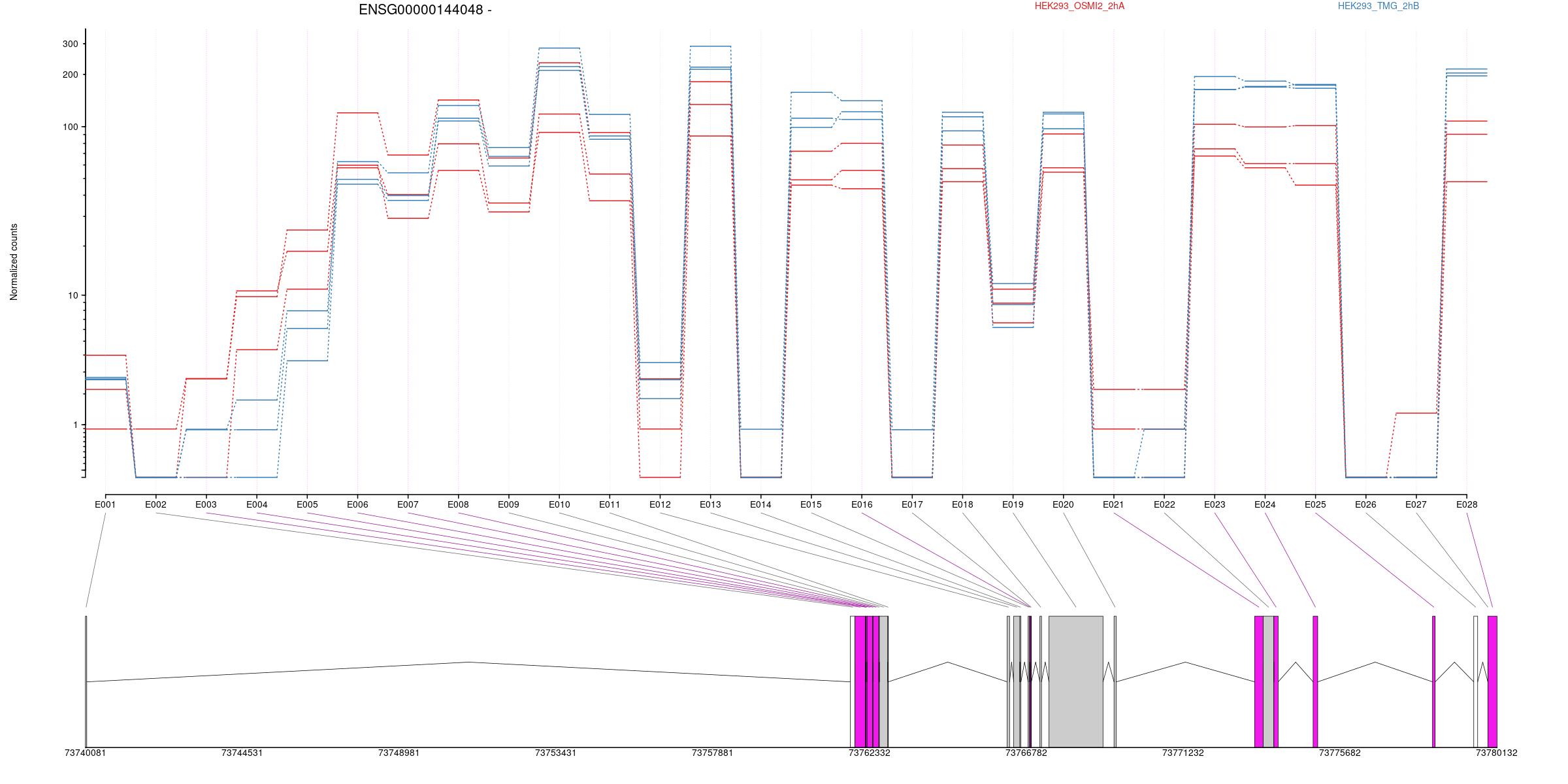This screenshot has height=784, width=1568.
Task: Click exon label E022
Action: pos(1164,504)
